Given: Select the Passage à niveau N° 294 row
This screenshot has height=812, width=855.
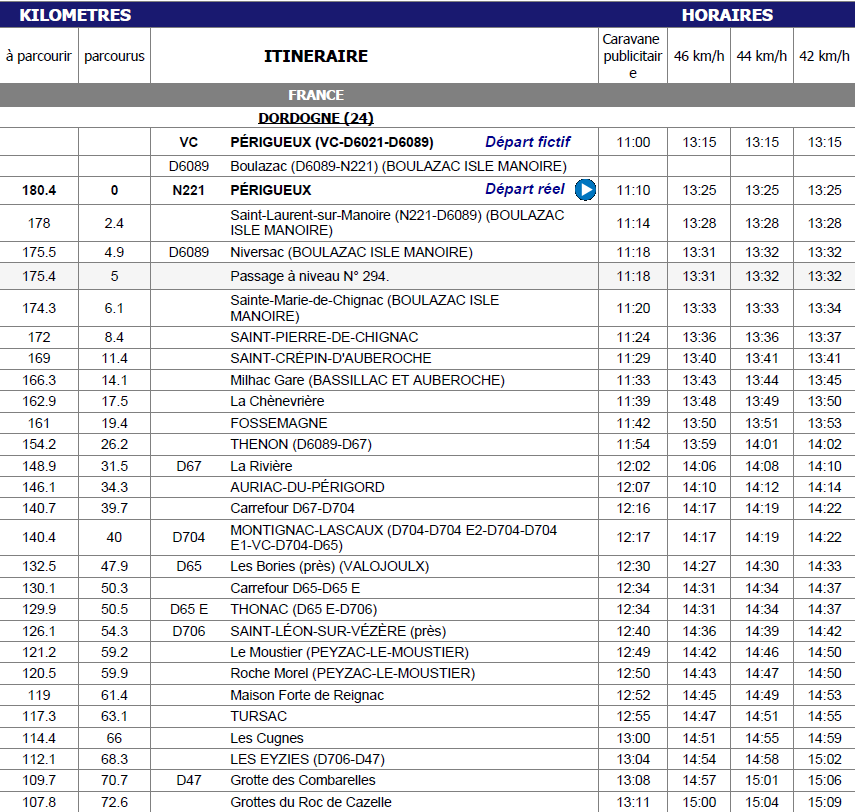Looking at the screenshot, I should [428, 276].
